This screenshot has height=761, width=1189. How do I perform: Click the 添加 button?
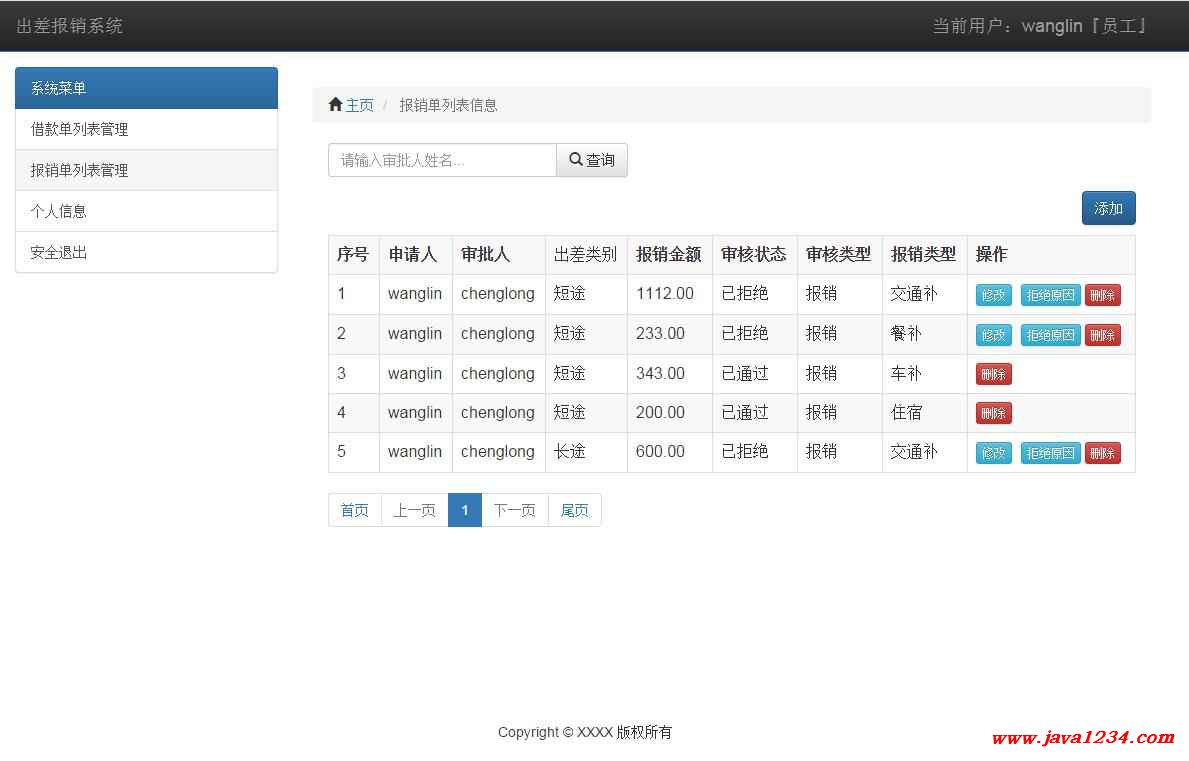pyautogui.click(x=1108, y=208)
